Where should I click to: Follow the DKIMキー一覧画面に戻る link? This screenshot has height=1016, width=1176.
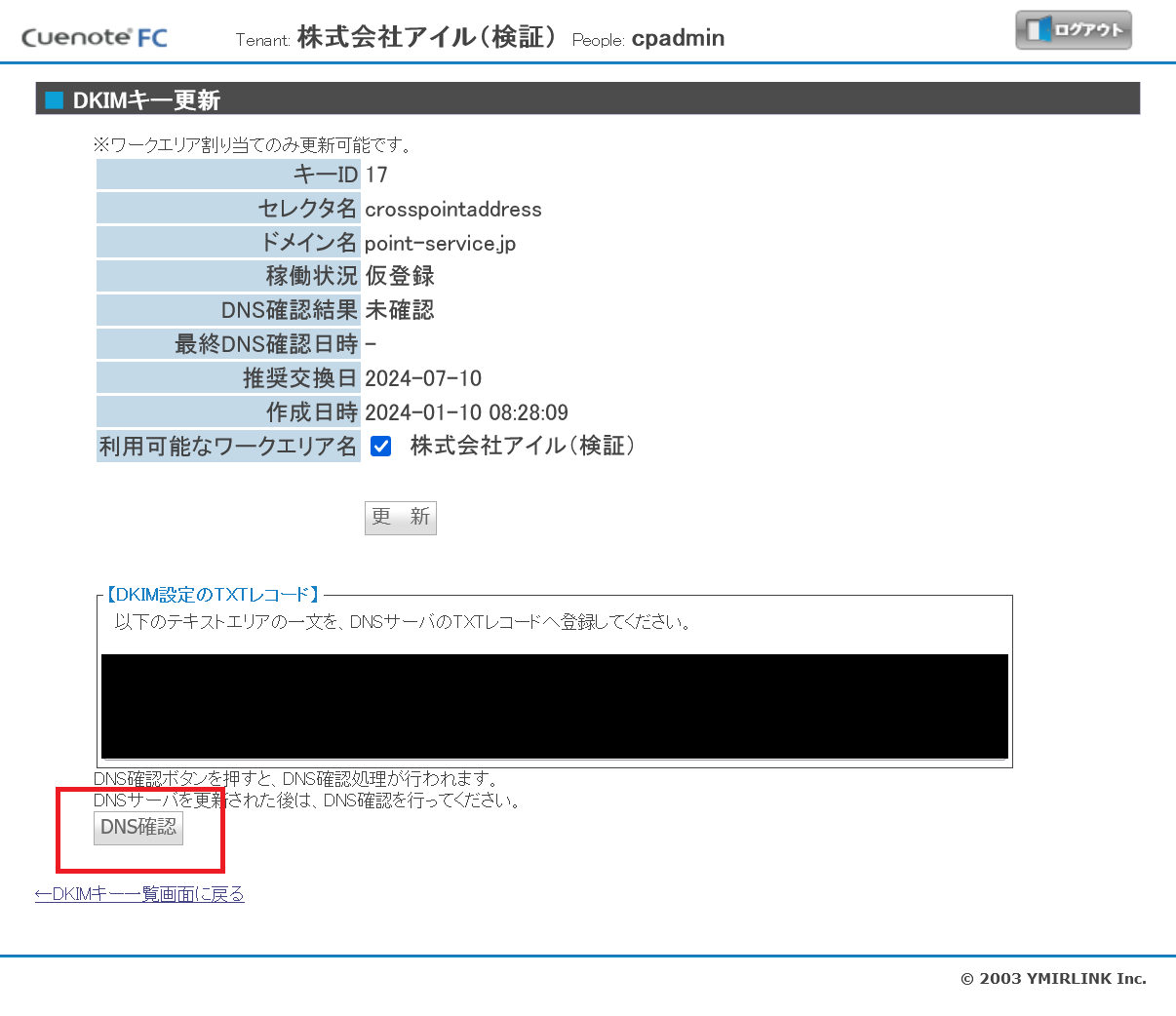[140, 893]
